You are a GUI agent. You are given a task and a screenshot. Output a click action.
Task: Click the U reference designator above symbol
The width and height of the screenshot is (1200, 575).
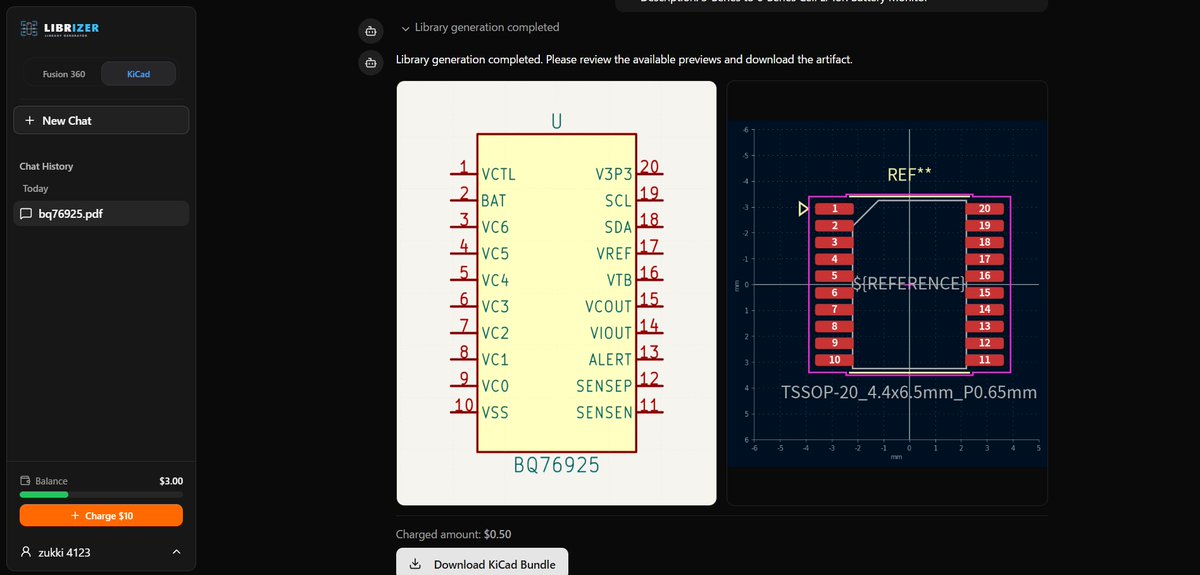coord(557,122)
